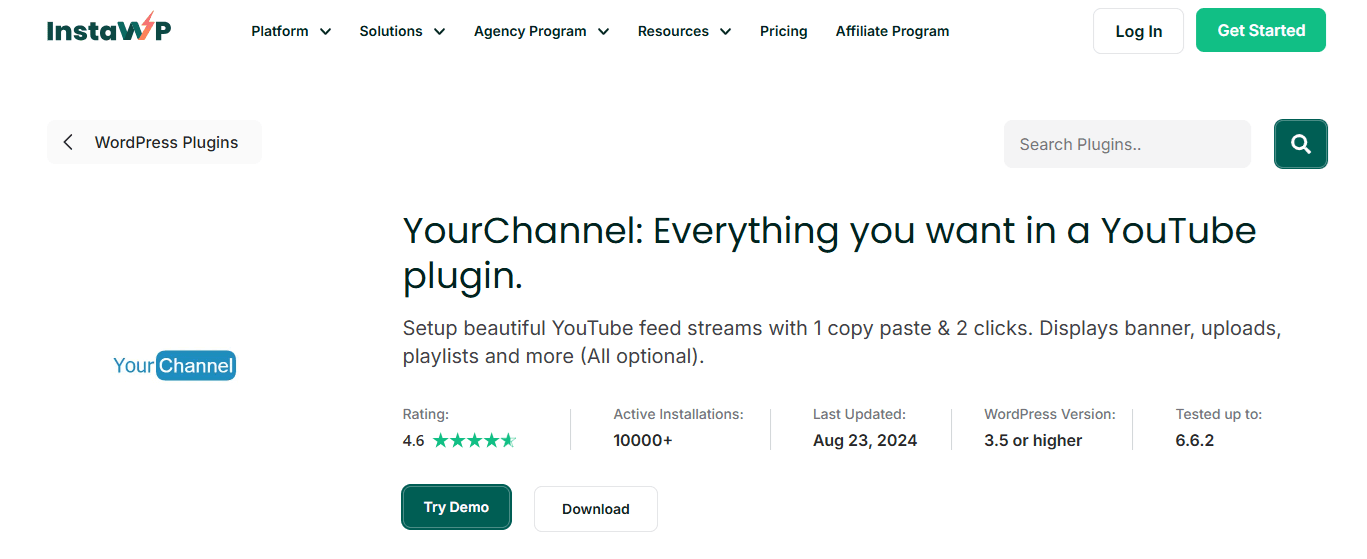This screenshot has width=1367, height=559.
Task: Click the YourChannel plugin logo
Action: coord(174,366)
